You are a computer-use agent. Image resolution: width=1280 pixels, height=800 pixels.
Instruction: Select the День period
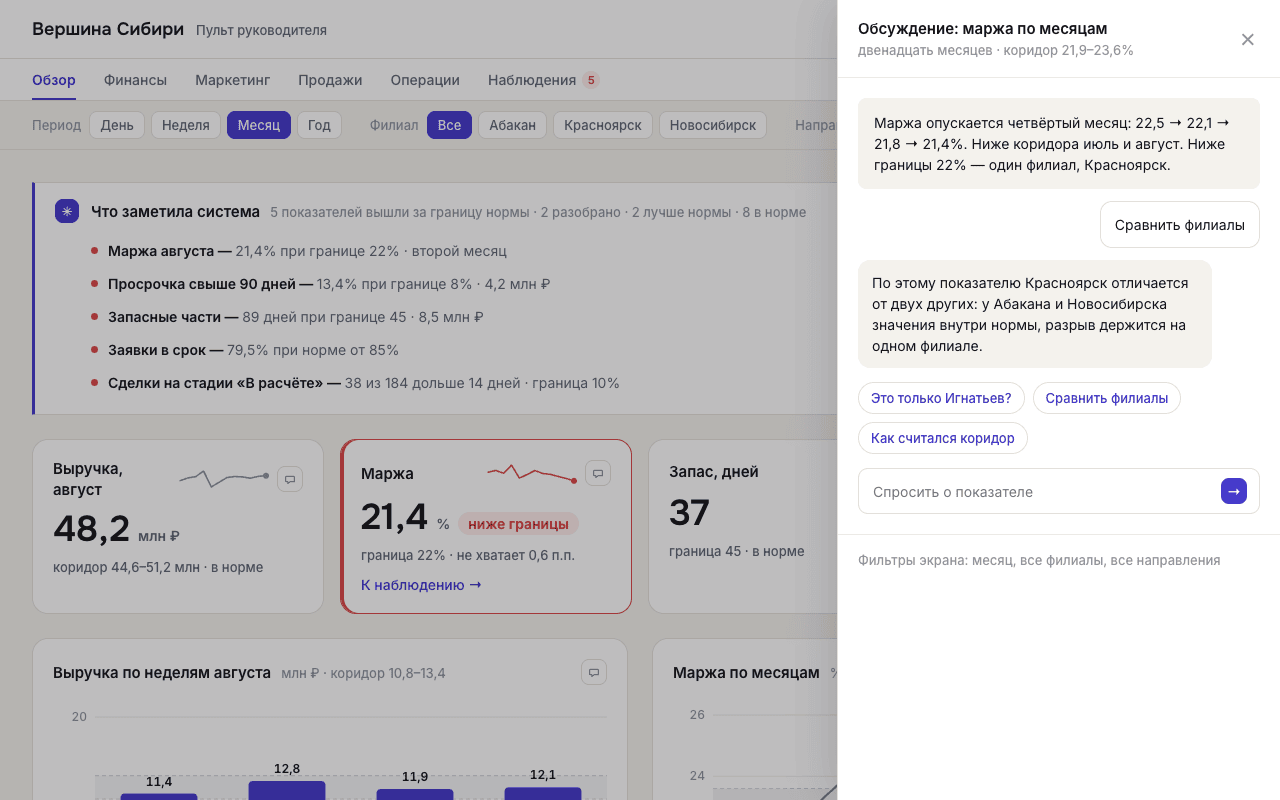(x=117, y=125)
